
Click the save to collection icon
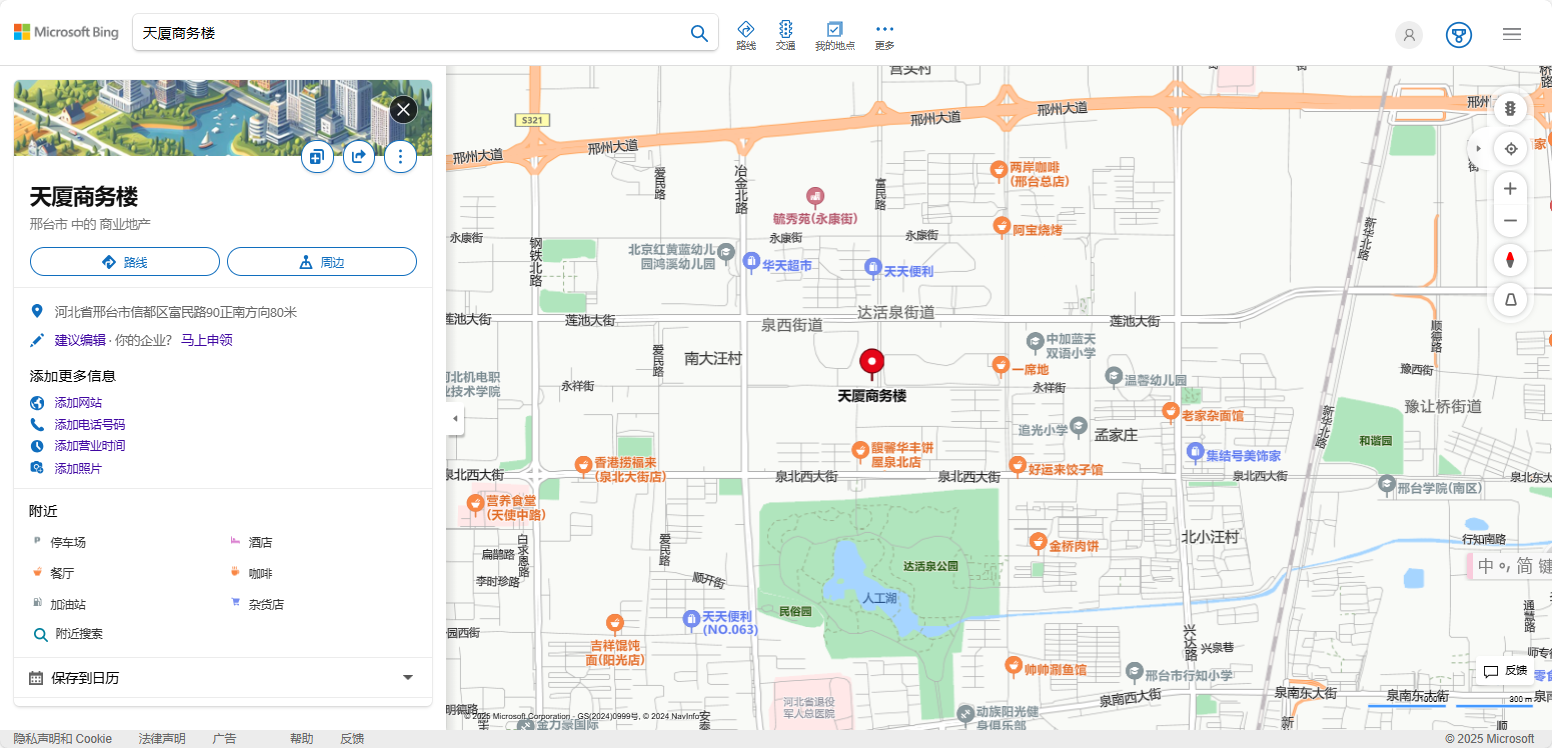pos(317,156)
